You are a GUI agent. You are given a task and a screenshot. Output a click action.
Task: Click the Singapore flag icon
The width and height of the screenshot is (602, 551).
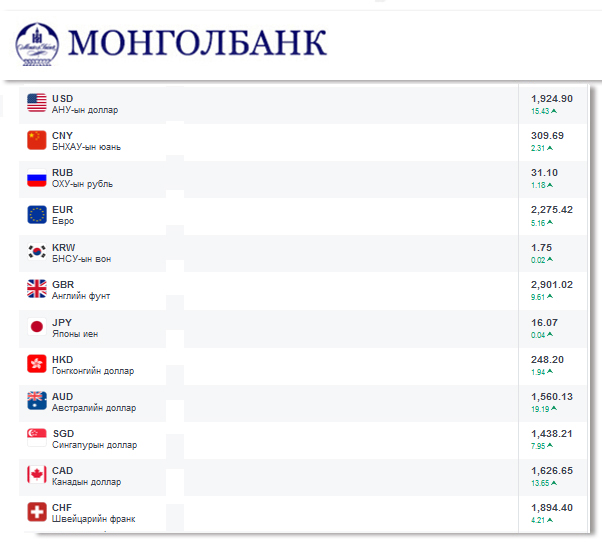(x=37, y=438)
